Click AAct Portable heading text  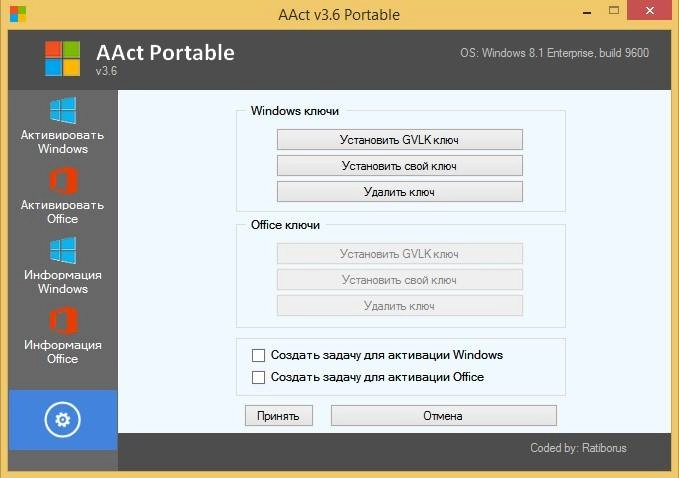165,52
